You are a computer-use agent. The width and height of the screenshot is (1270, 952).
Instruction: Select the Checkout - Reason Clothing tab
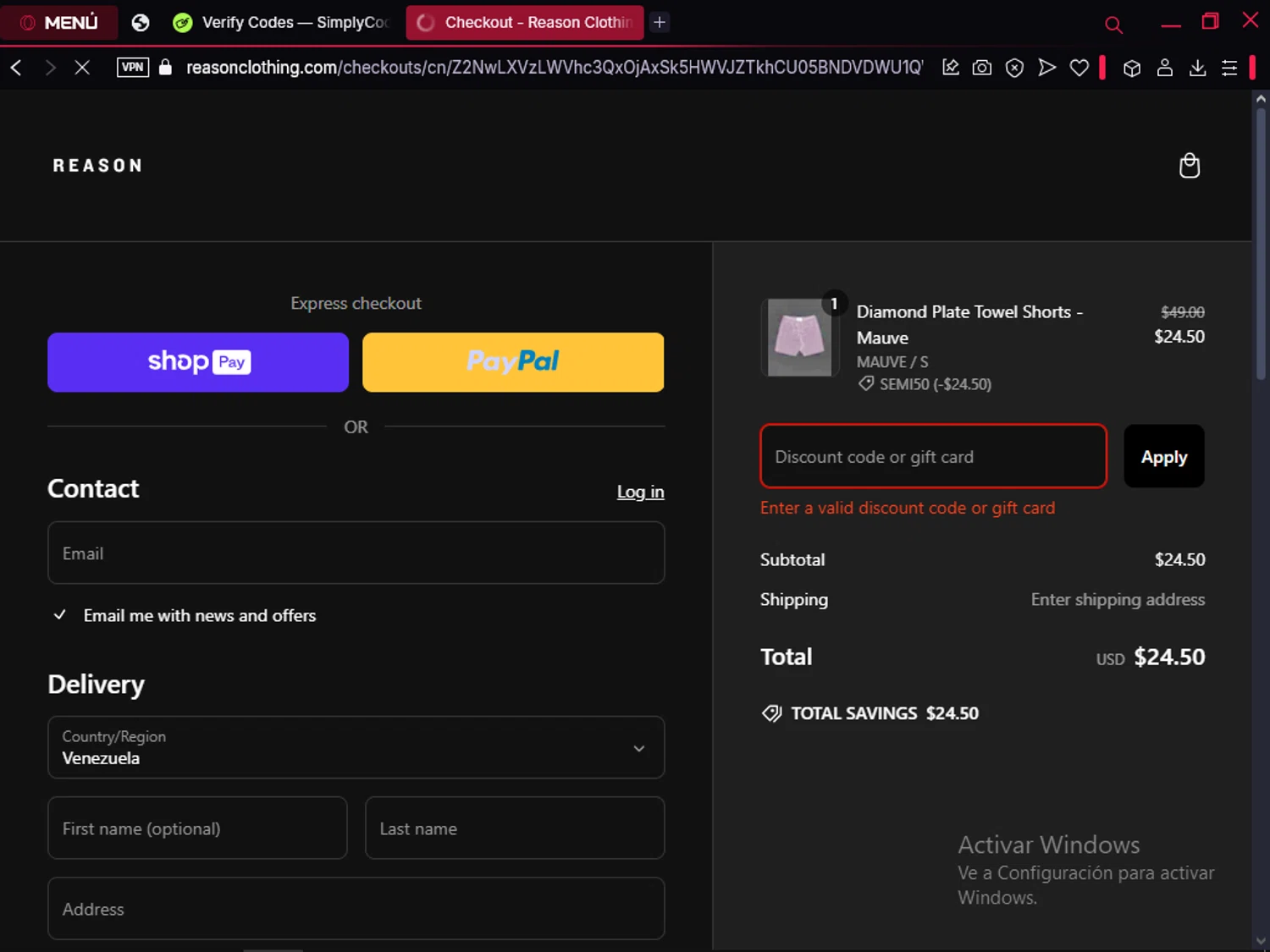click(525, 23)
